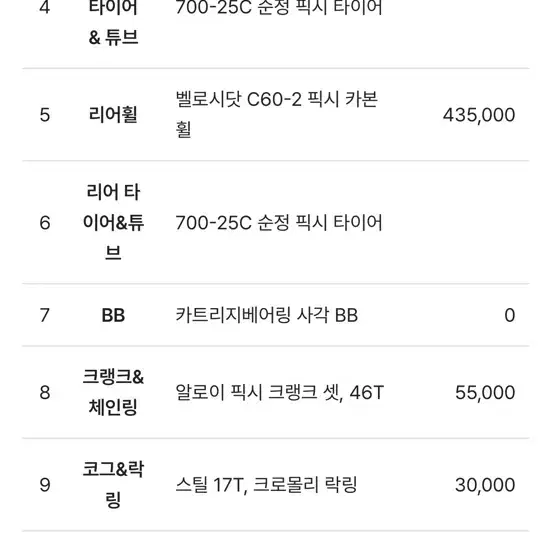552x552 pixels.
Task: Click the 435,000 price value
Action: click(479, 115)
